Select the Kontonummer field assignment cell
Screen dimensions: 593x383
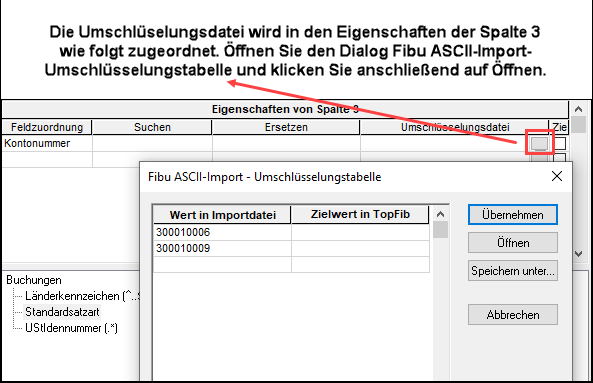[47, 143]
